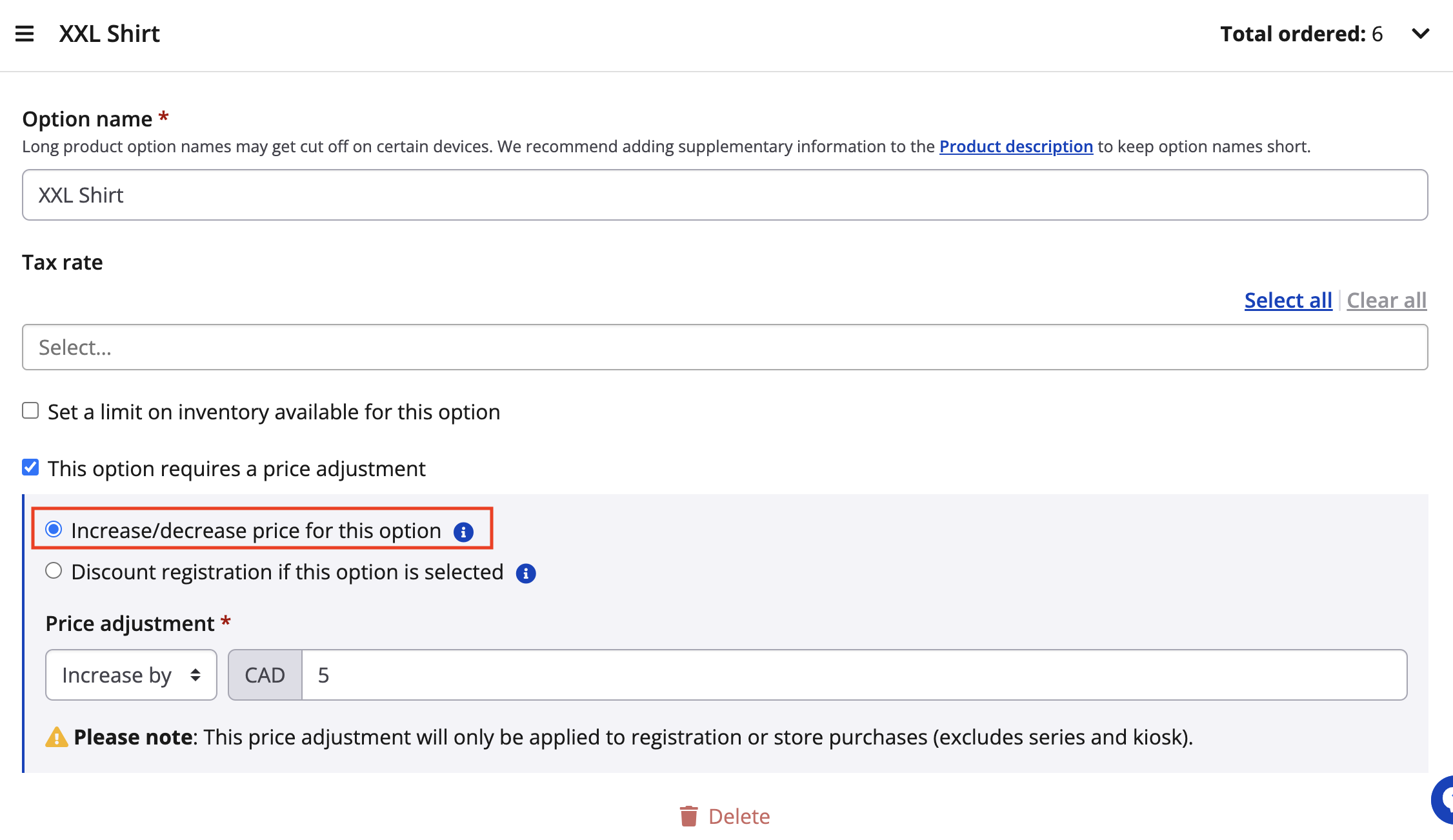Viewport: 1453px width, 840px height.
Task: Open the Increase by dropdown
Action: pyautogui.click(x=131, y=675)
